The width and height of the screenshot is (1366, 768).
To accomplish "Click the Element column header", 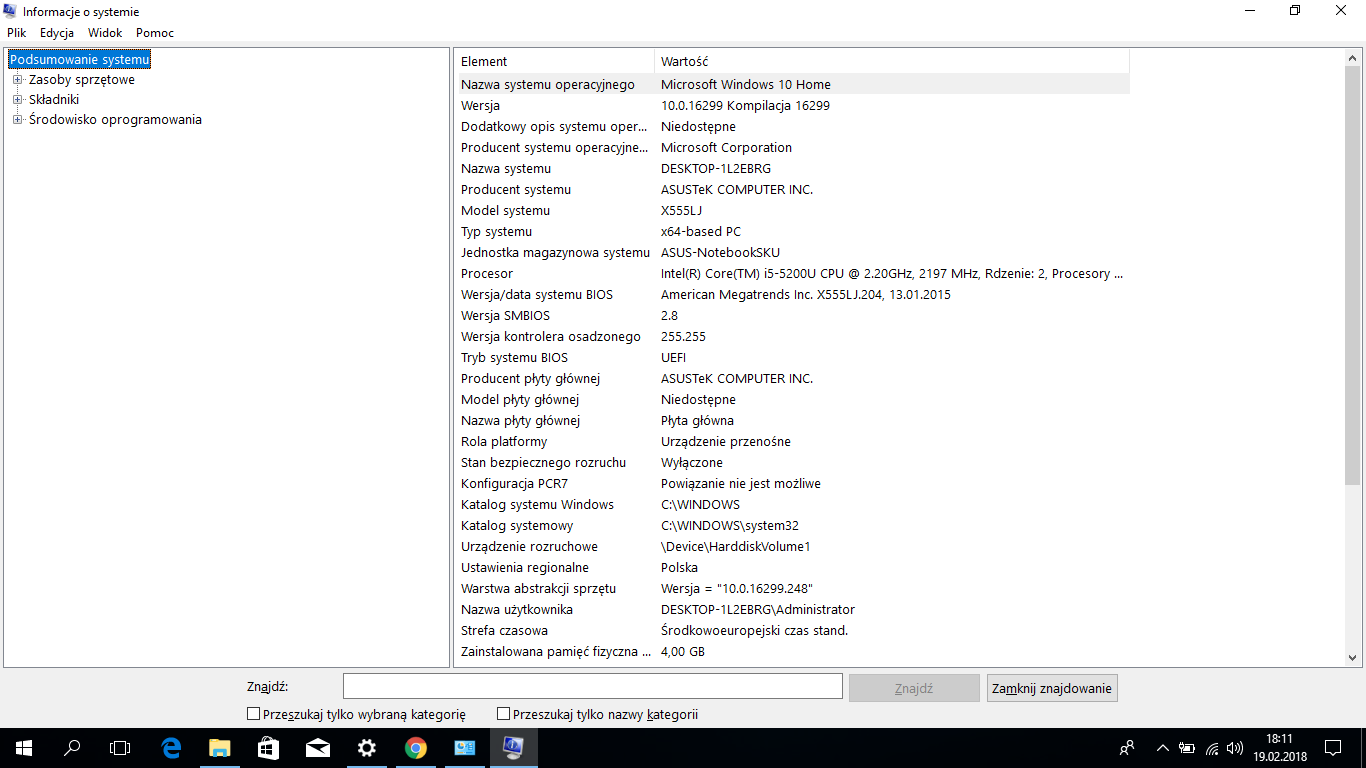I will 555,61.
